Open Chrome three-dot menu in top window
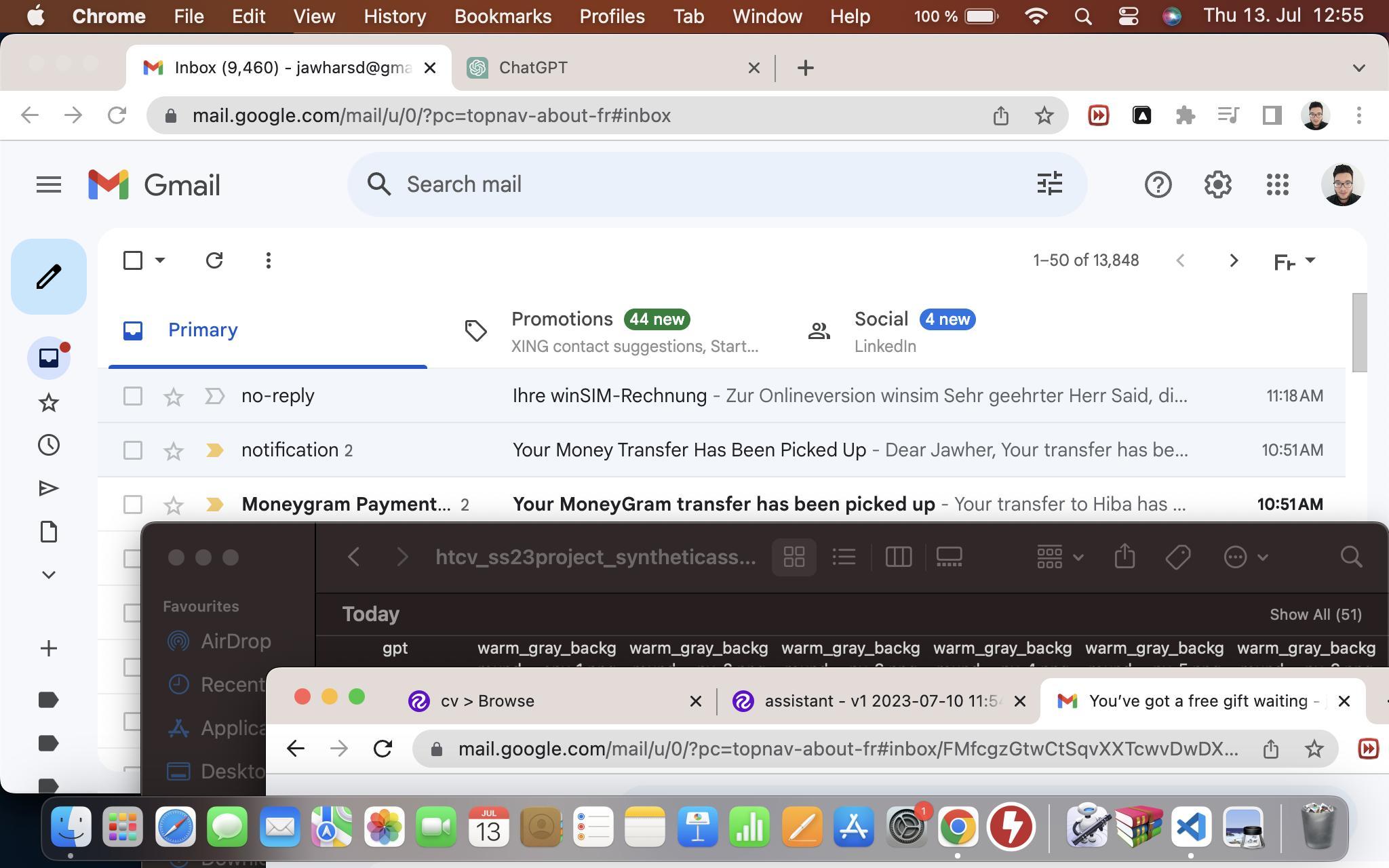Image resolution: width=1389 pixels, height=868 pixels. point(1358,115)
